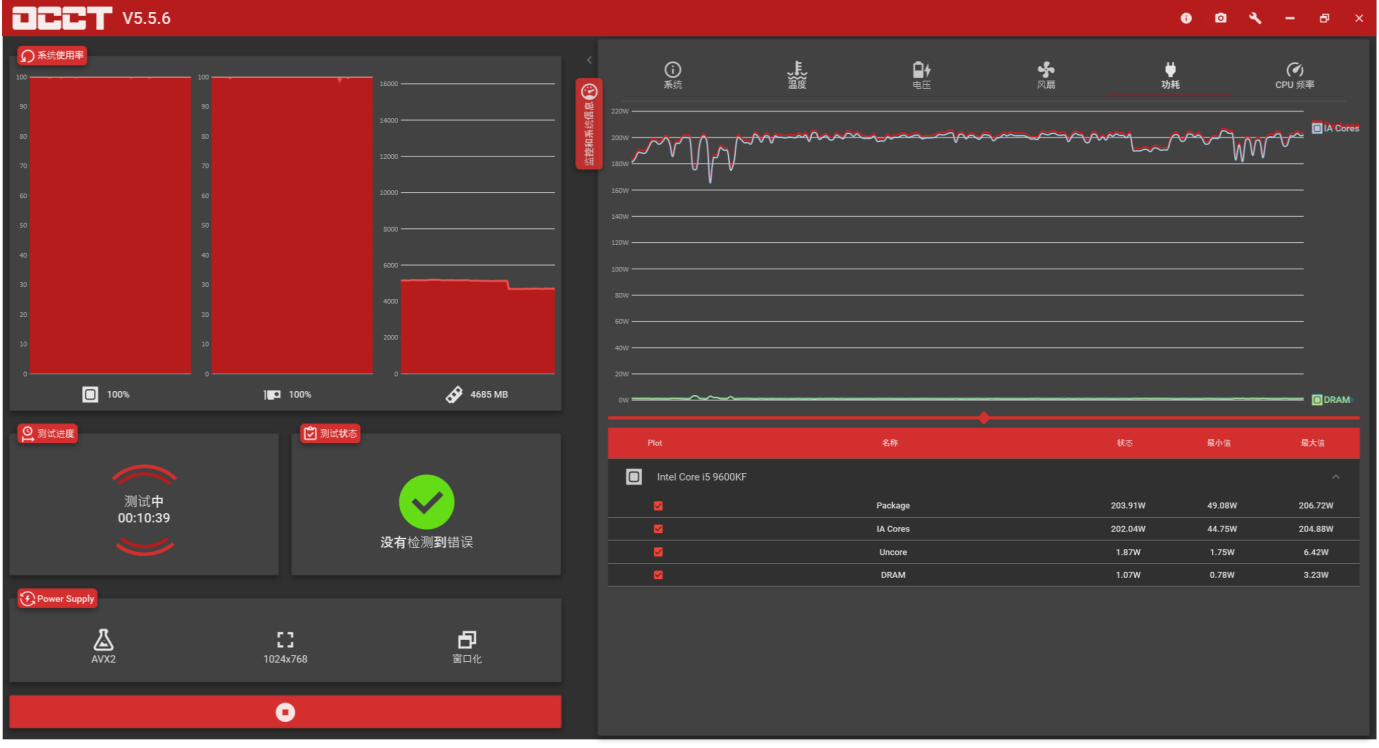The width and height of the screenshot is (1379, 748).
Task: Click the CPU usage icon showing 100%
Action: tap(90, 394)
